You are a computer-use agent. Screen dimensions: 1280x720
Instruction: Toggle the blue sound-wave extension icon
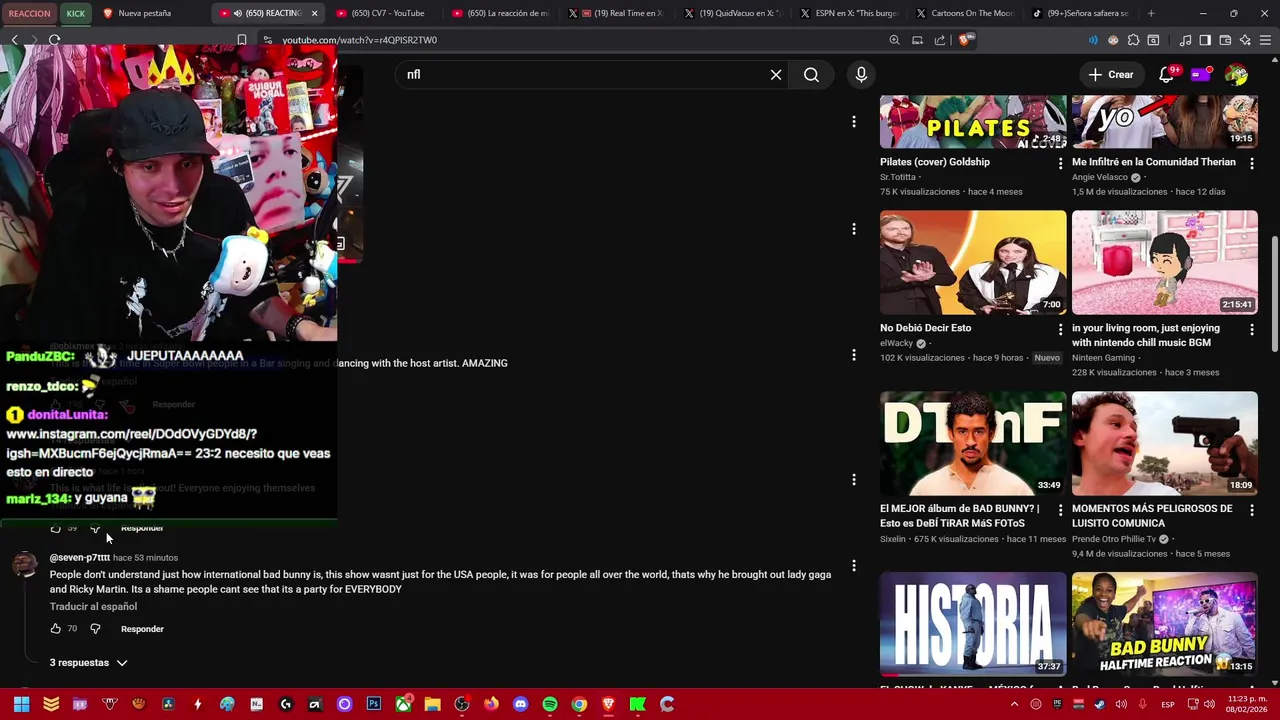1092,40
